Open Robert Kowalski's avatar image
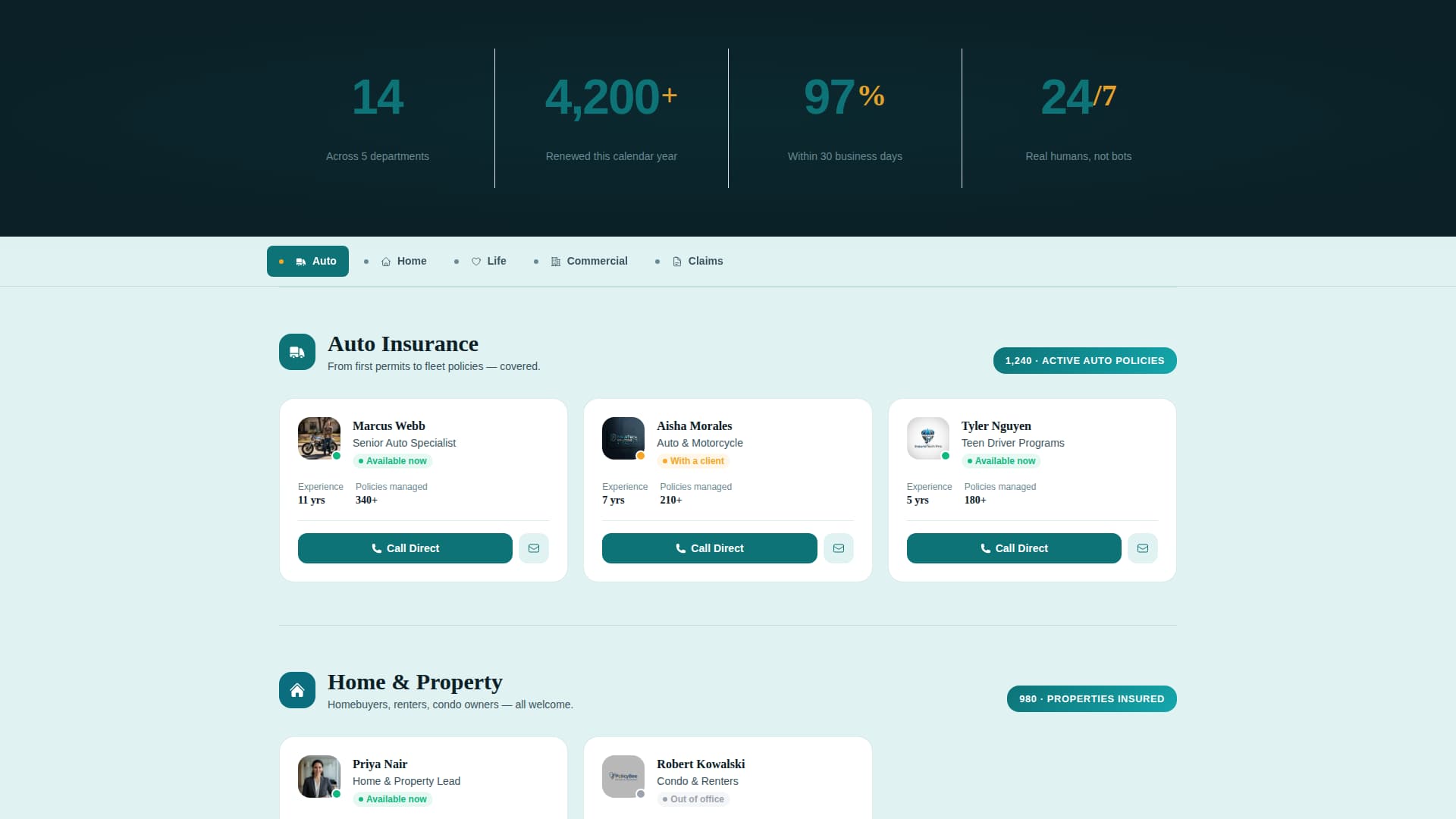Screen dimensions: 1456x819 (623, 777)
